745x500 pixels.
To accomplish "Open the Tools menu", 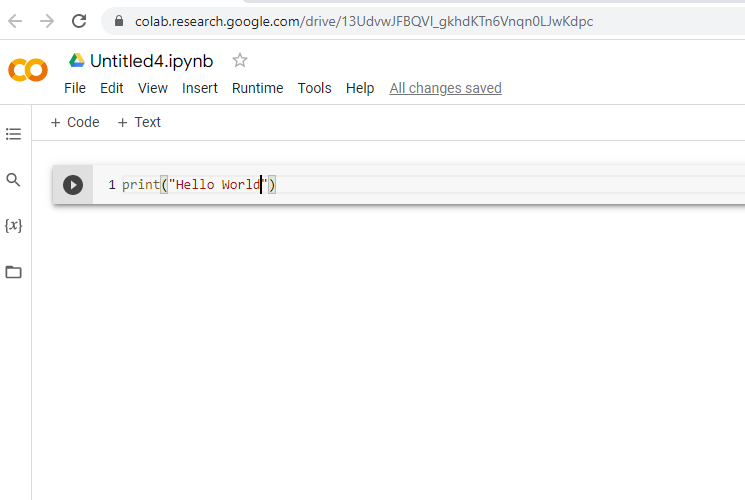I will (315, 88).
